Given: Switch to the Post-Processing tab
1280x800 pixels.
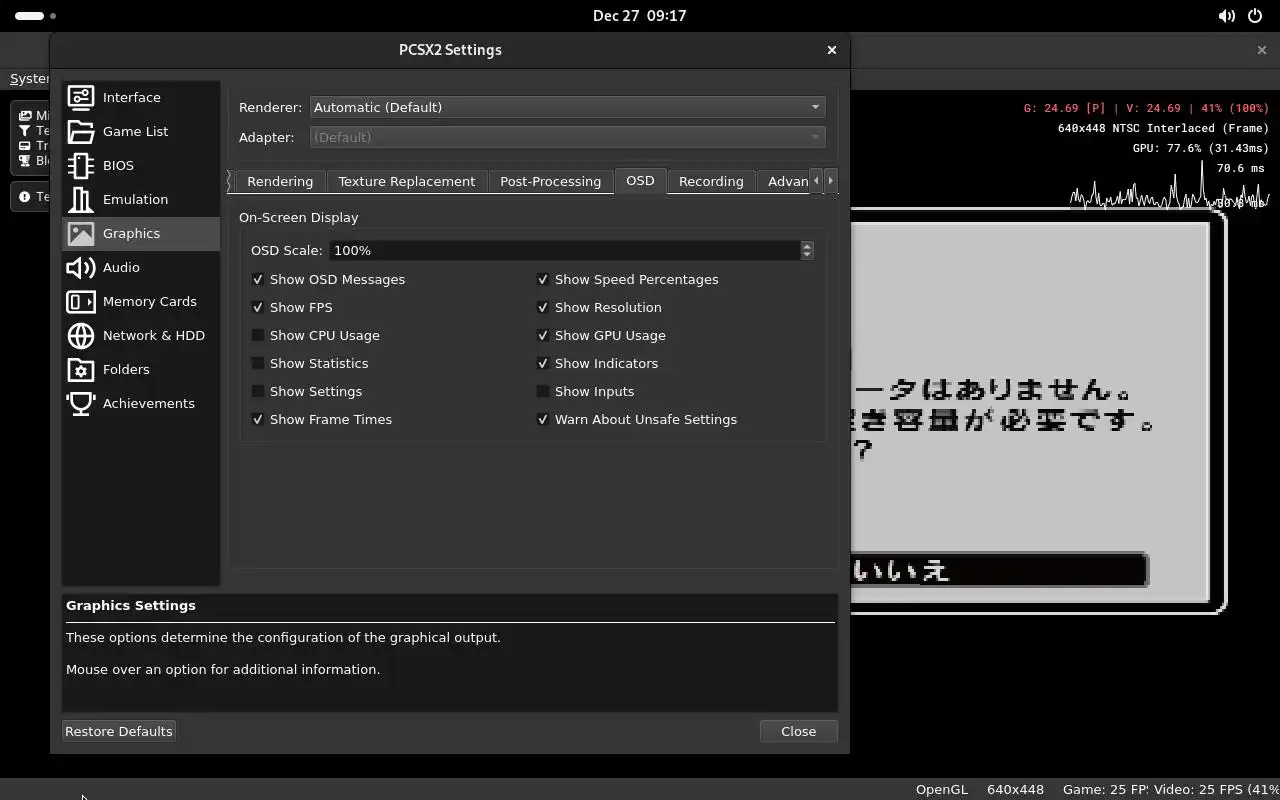Looking at the screenshot, I should pos(550,181).
